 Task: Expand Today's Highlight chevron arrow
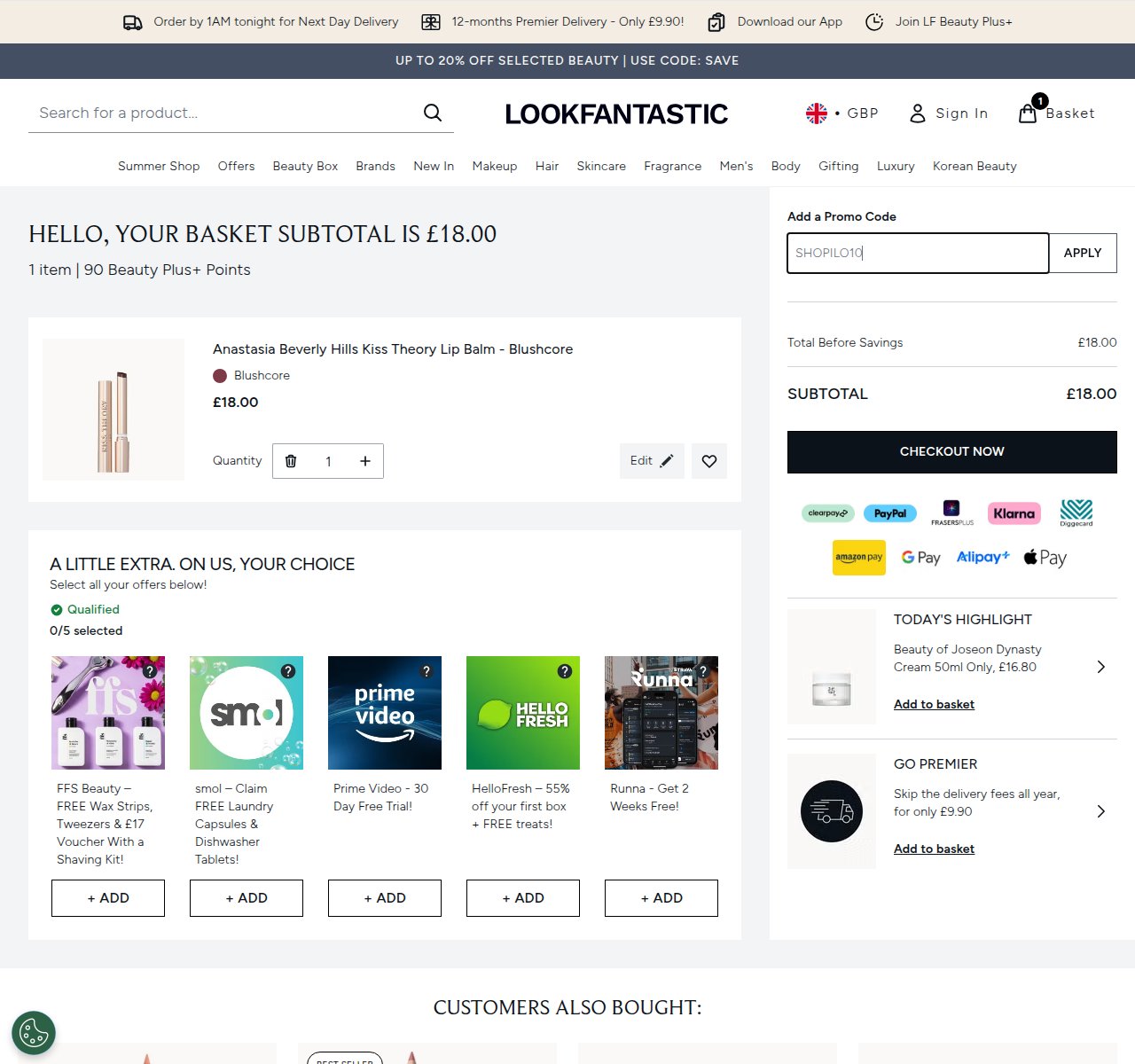click(1100, 667)
